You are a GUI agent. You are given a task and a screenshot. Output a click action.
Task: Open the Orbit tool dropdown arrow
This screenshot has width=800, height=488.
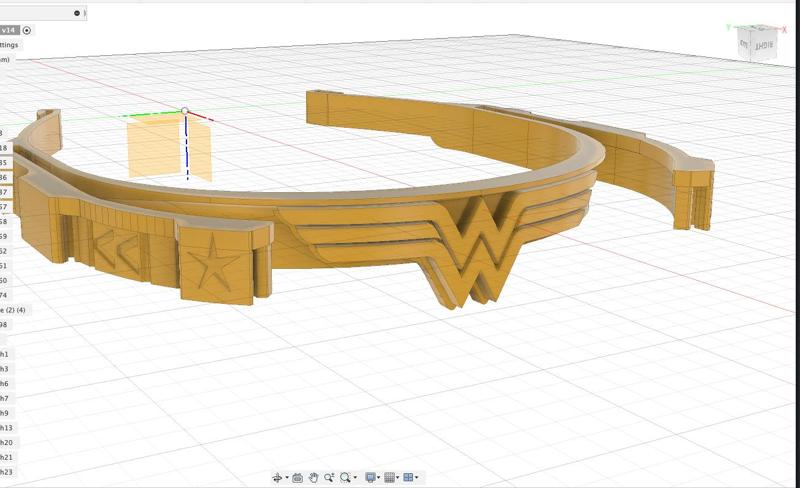pos(287,478)
